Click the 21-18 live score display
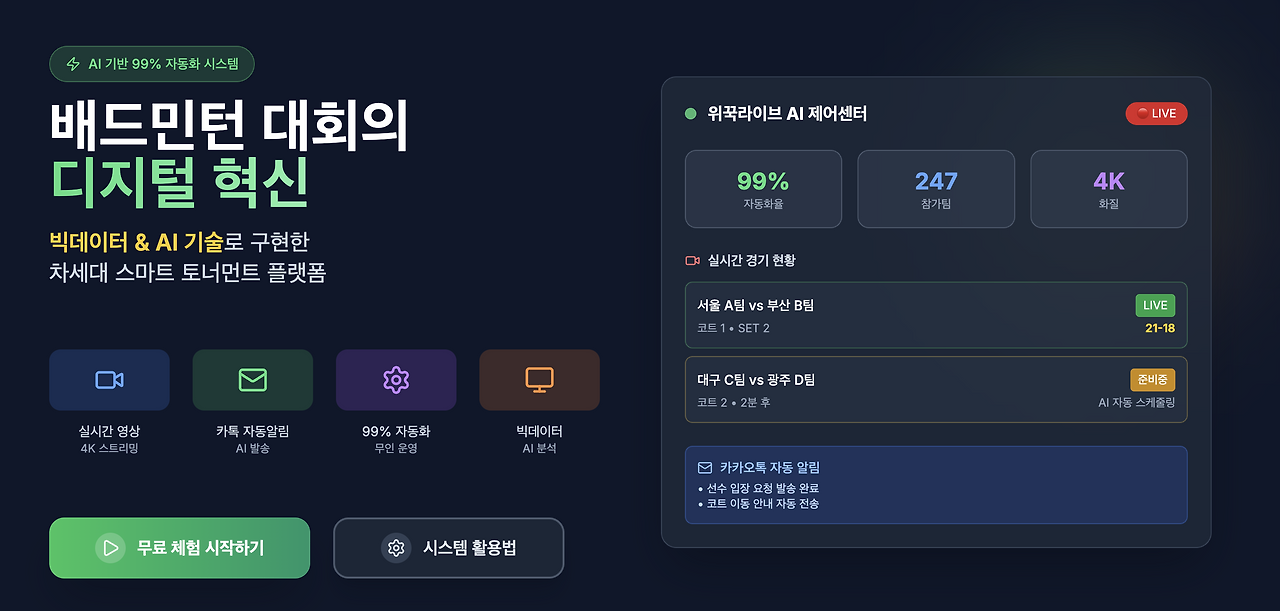The height and width of the screenshot is (611, 1280). pyautogui.click(x=1158, y=326)
